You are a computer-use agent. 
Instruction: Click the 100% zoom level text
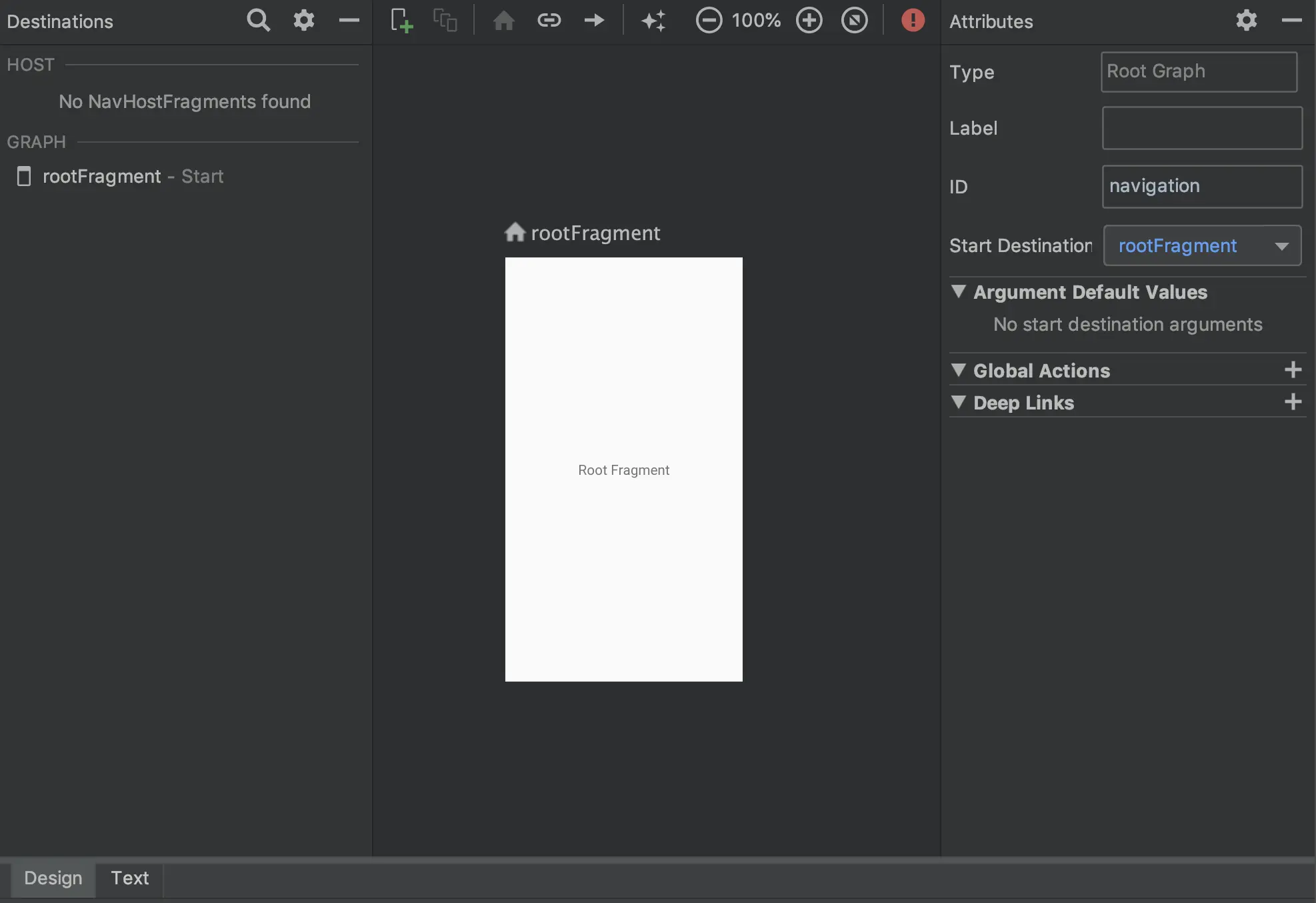pos(756,21)
